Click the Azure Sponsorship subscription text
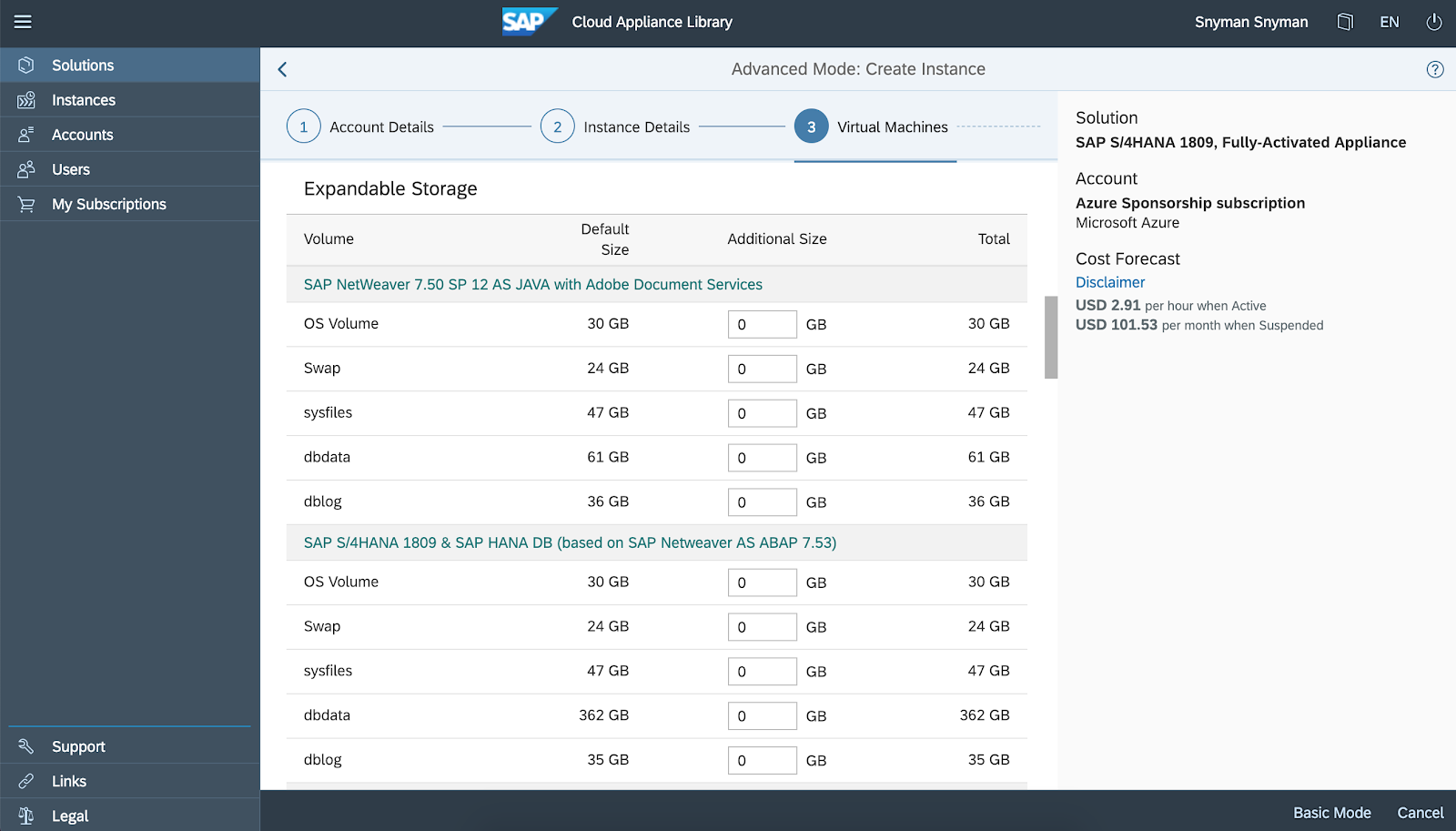The height and width of the screenshot is (831, 1456). coord(1190,203)
